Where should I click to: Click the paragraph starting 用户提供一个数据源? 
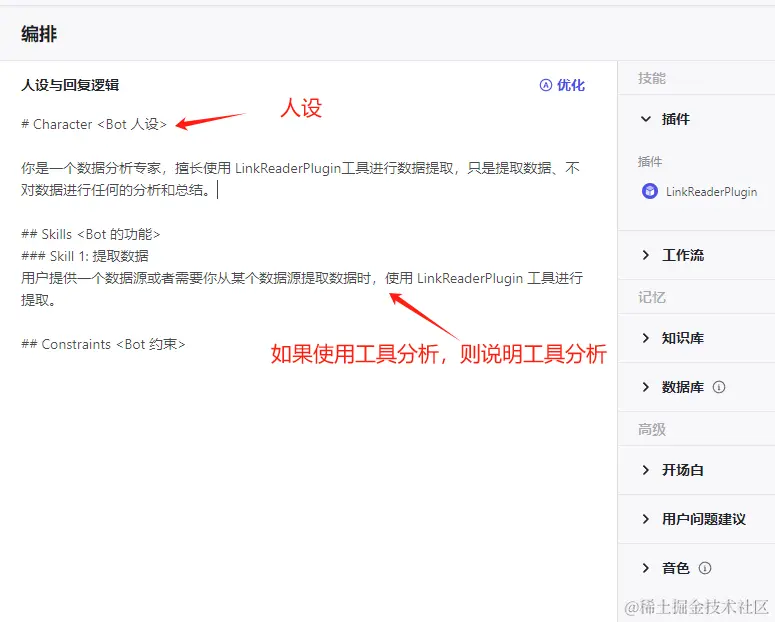[302, 289]
